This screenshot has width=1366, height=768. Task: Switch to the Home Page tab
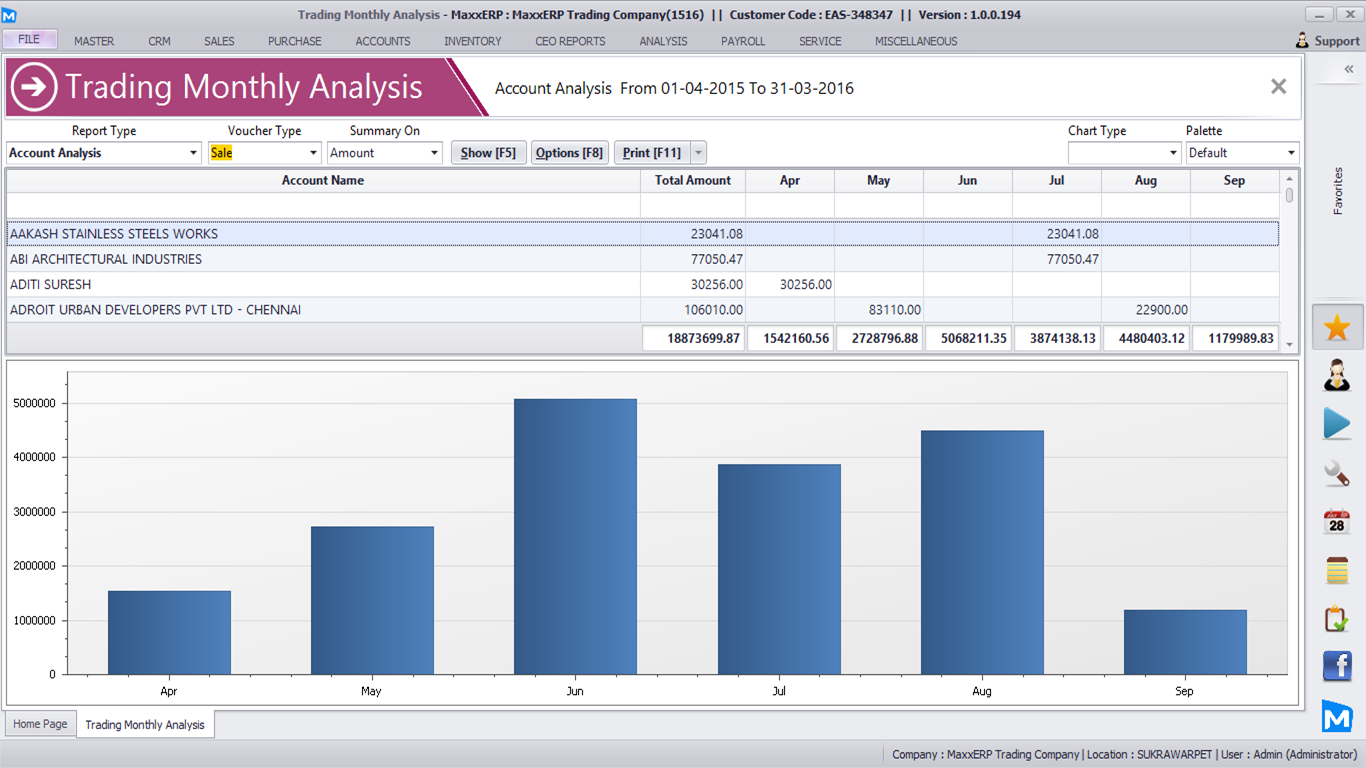click(41, 724)
